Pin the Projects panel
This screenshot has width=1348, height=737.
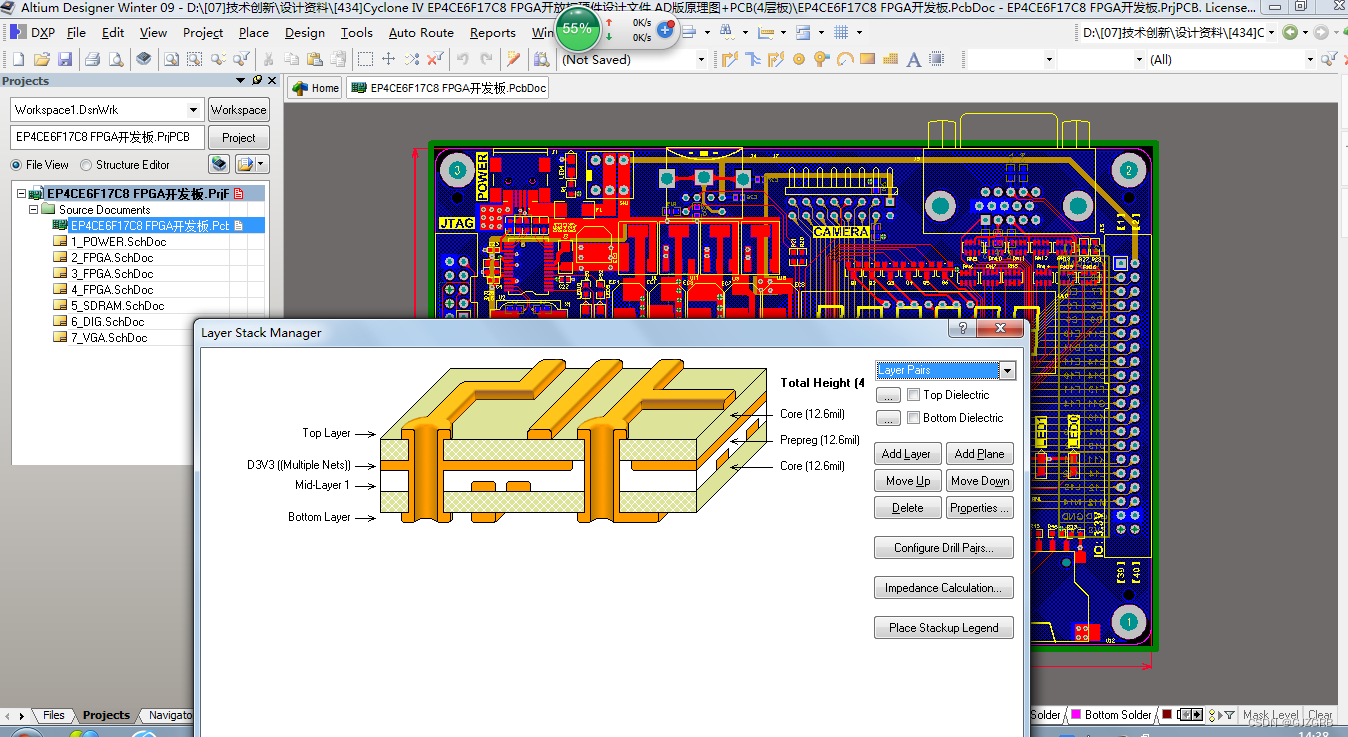coord(257,80)
